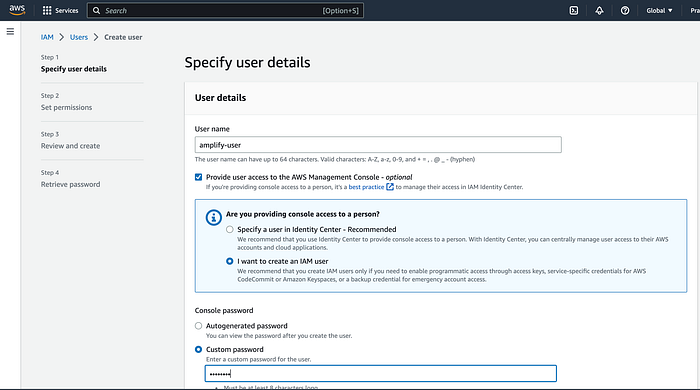Click the User name input field
This screenshot has height=390, width=700.
378,145
